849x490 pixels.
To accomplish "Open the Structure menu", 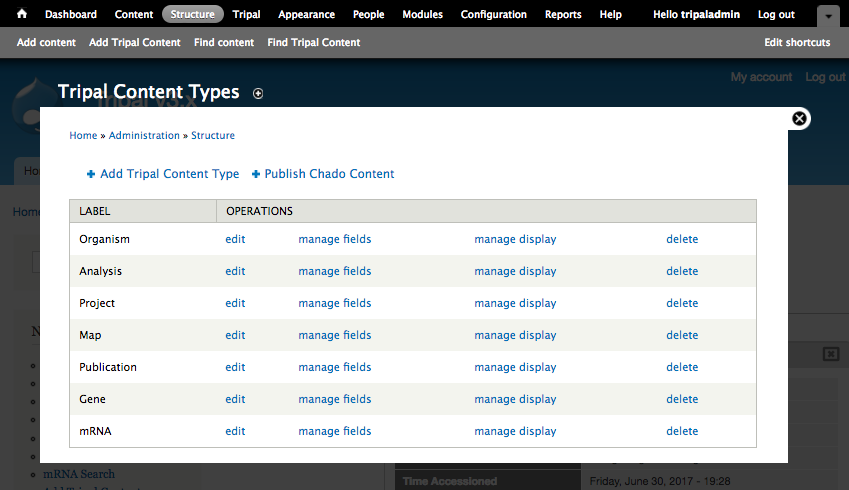I will point(192,15).
